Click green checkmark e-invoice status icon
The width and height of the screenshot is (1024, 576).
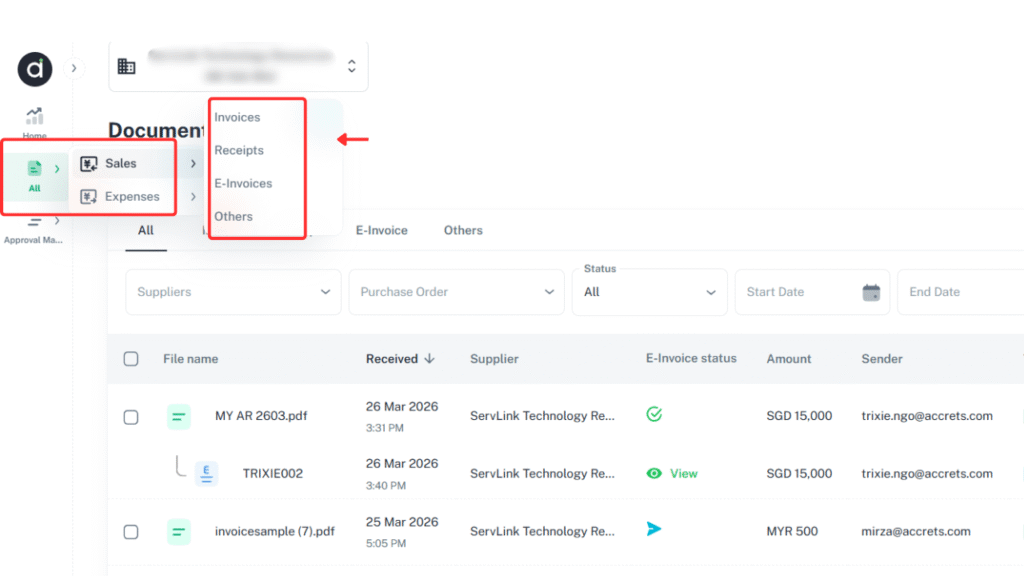tap(654, 414)
